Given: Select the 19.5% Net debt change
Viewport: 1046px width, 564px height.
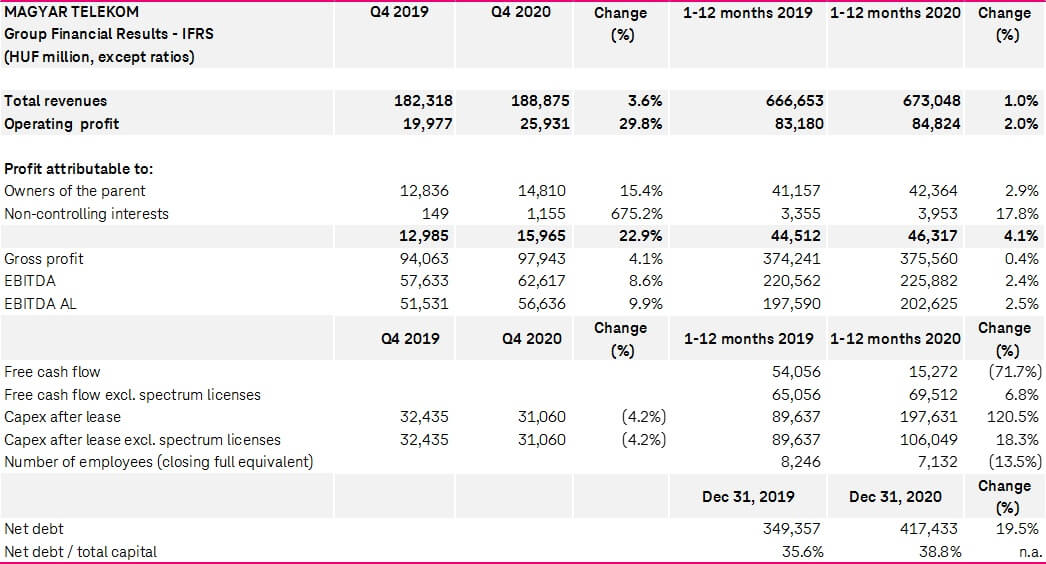Looking at the screenshot, I should tap(1017, 529).
